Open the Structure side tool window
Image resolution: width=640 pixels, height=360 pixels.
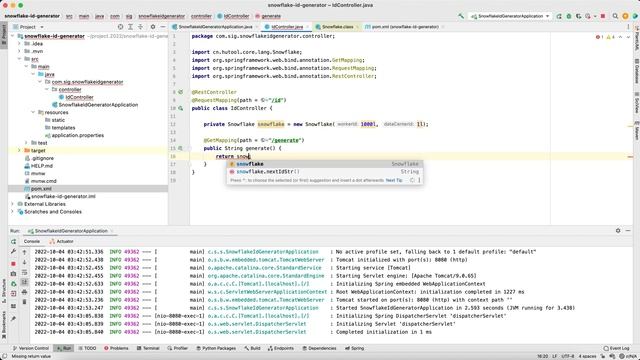[x=4, y=291]
